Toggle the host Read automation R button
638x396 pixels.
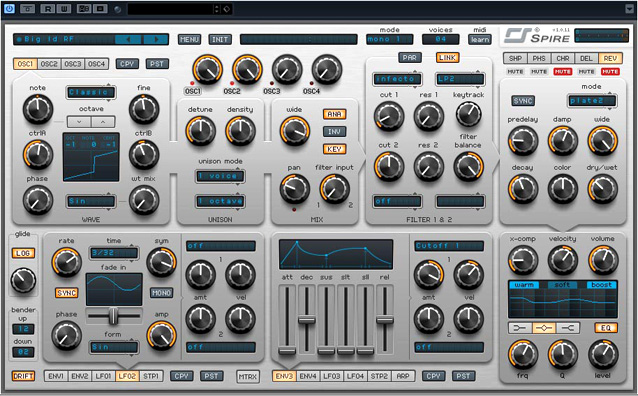48,9
